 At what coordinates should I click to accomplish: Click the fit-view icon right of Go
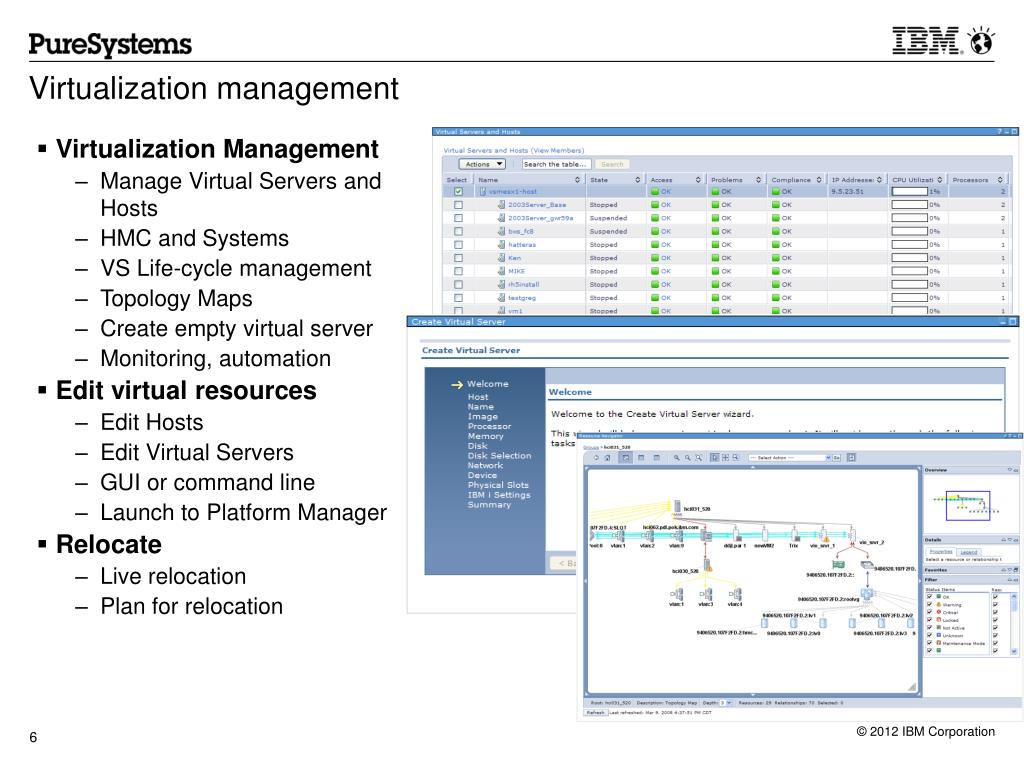click(x=851, y=458)
